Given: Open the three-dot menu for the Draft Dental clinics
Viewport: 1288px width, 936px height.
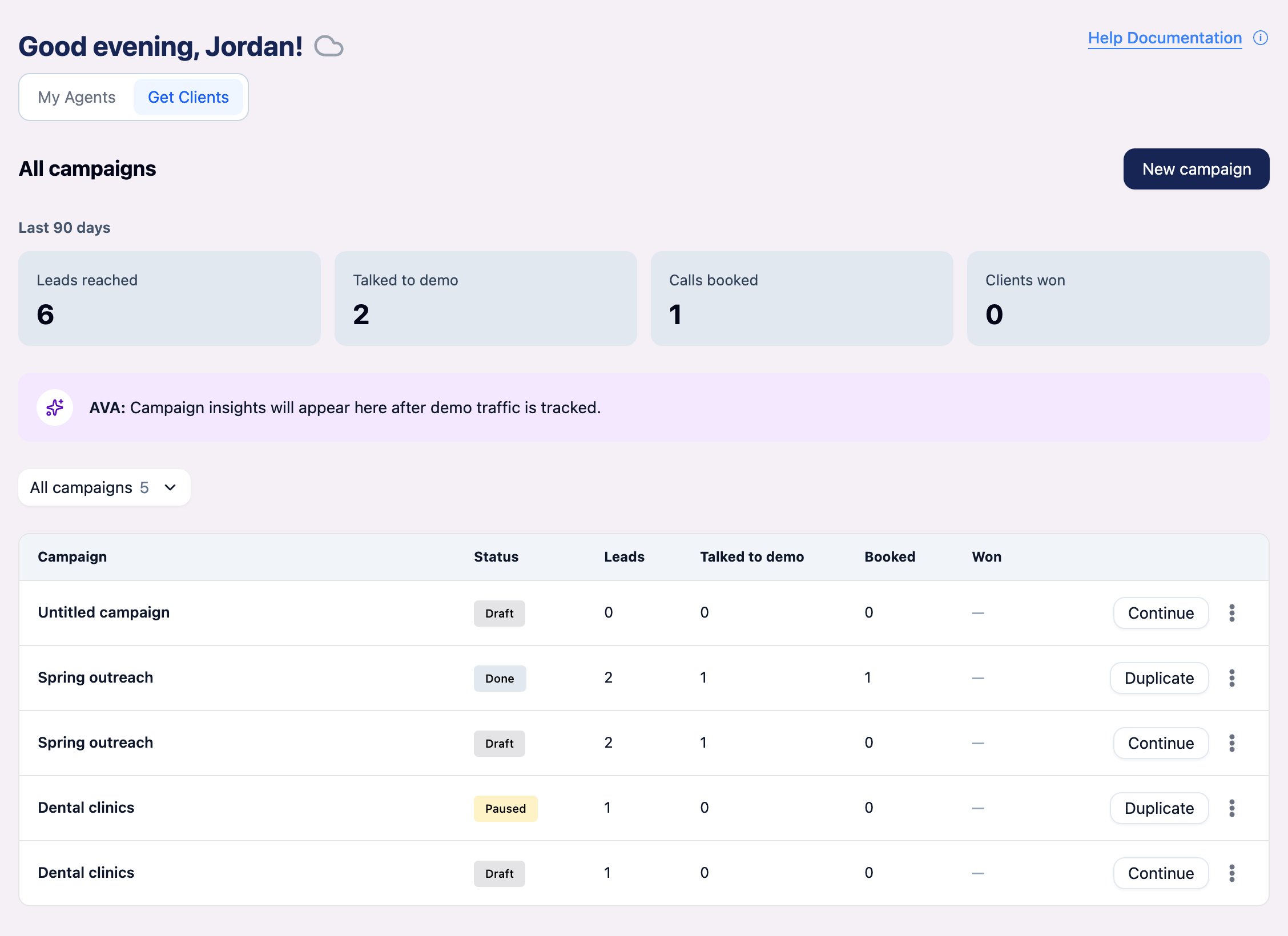Looking at the screenshot, I should pyautogui.click(x=1232, y=873).
